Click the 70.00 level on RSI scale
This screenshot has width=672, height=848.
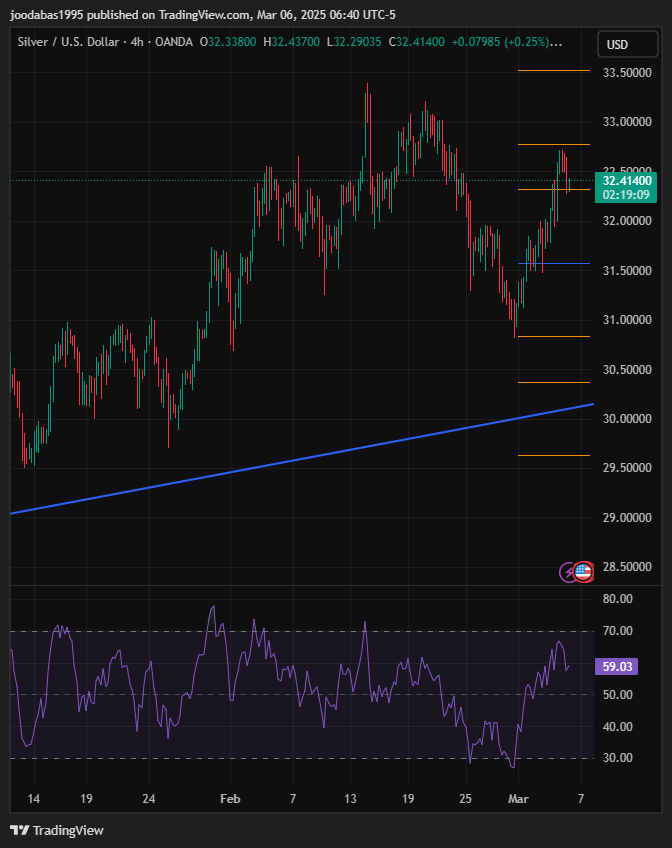[x=618, y=631]
